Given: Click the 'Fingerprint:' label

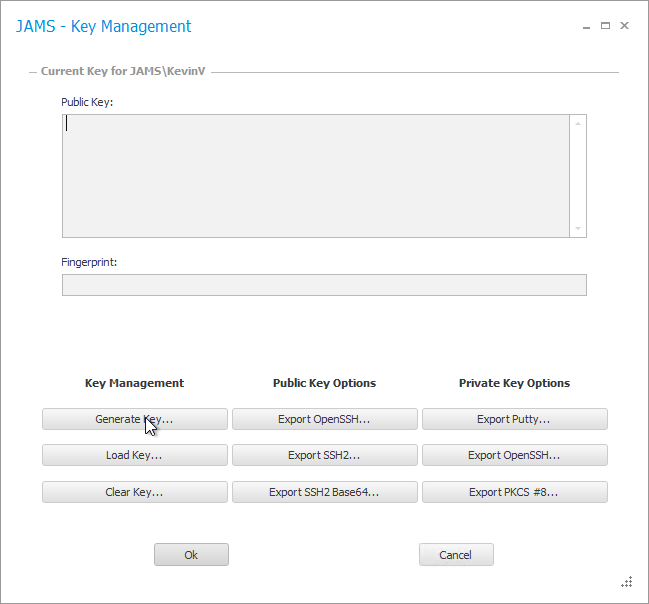Looking at the screenshot, I should [x=89, y=262].
